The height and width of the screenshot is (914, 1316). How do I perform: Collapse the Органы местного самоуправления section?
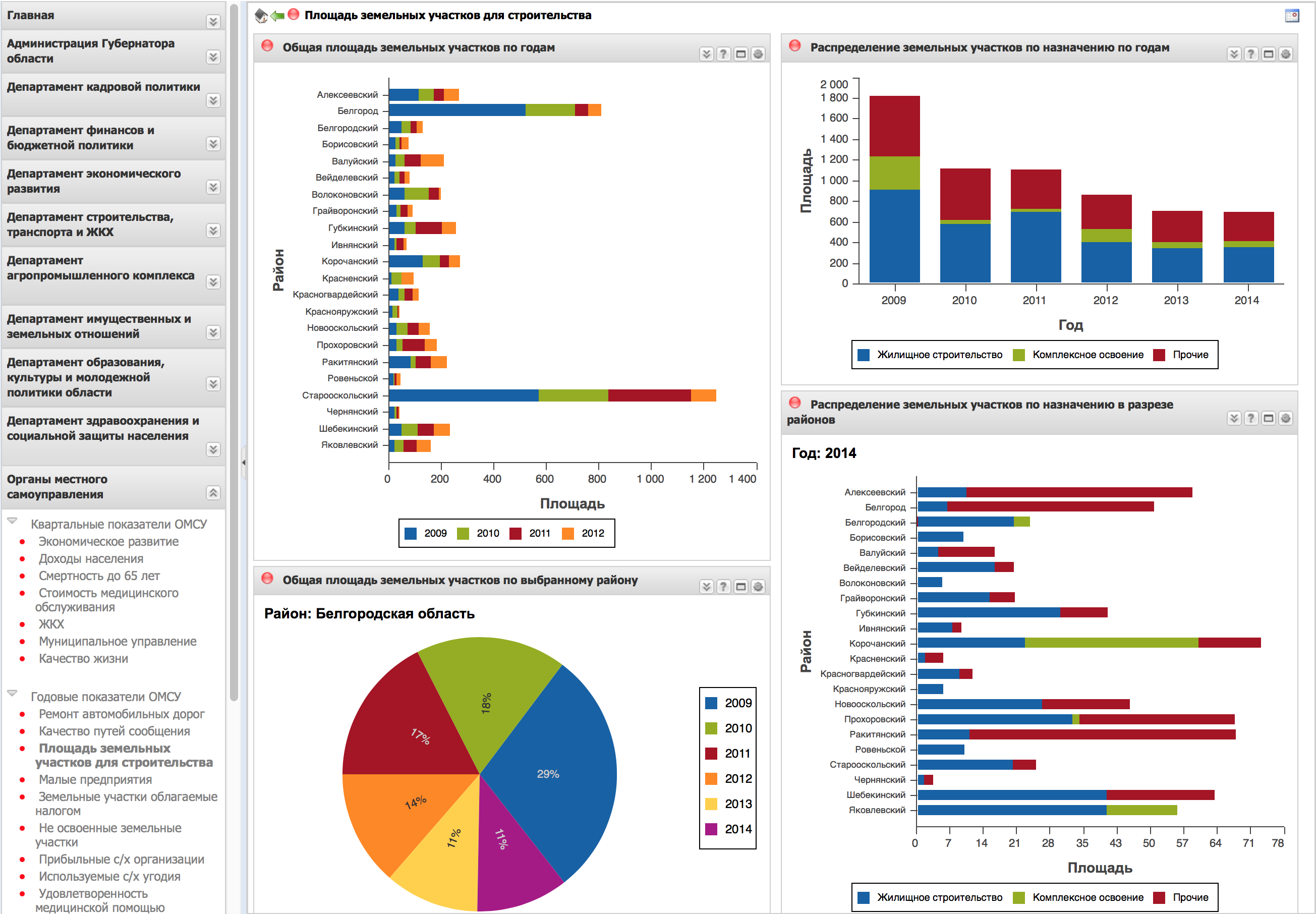click(213, 492)
